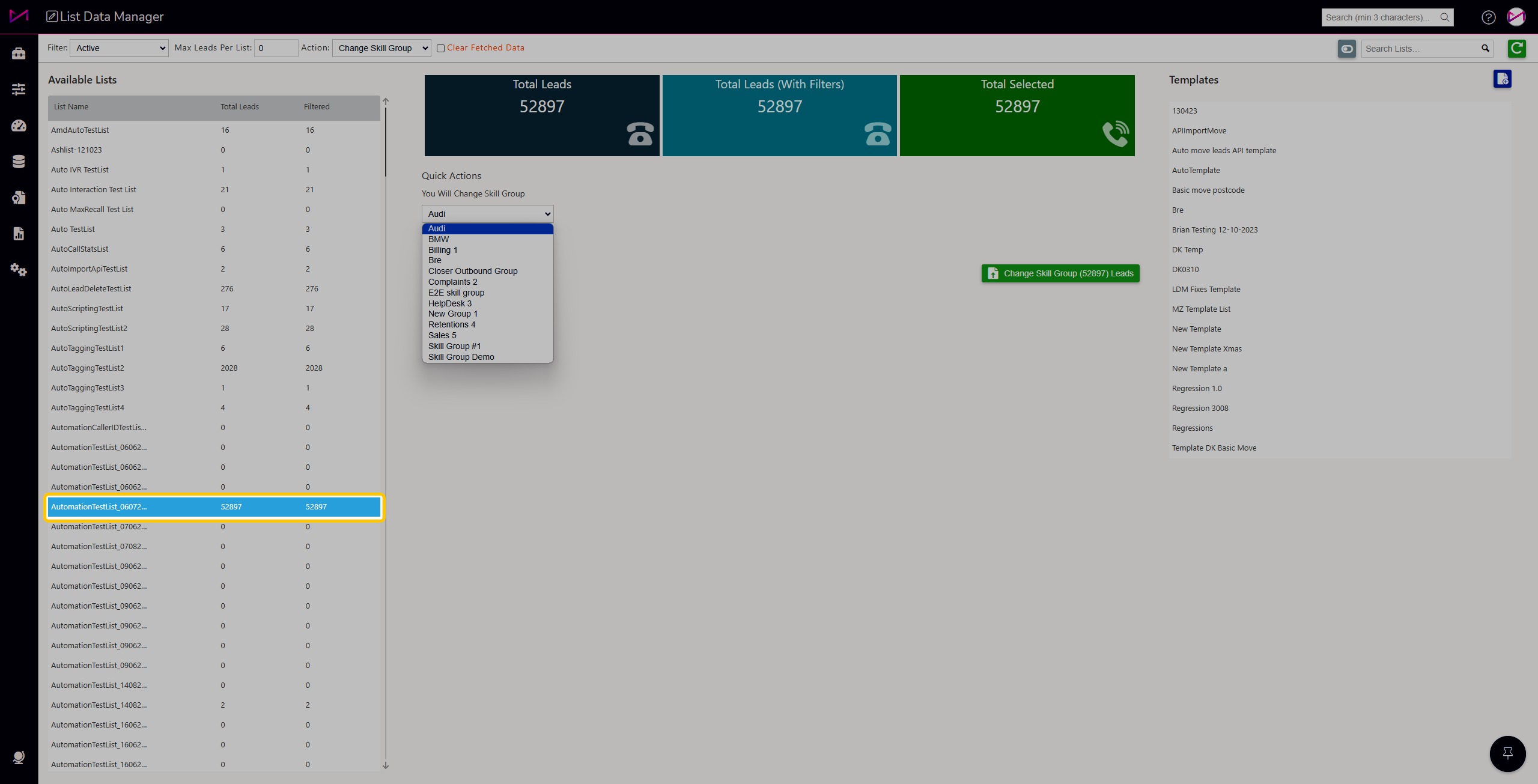
Task: Click the pin button at bottom right
Action: (x=1507, y=753)
